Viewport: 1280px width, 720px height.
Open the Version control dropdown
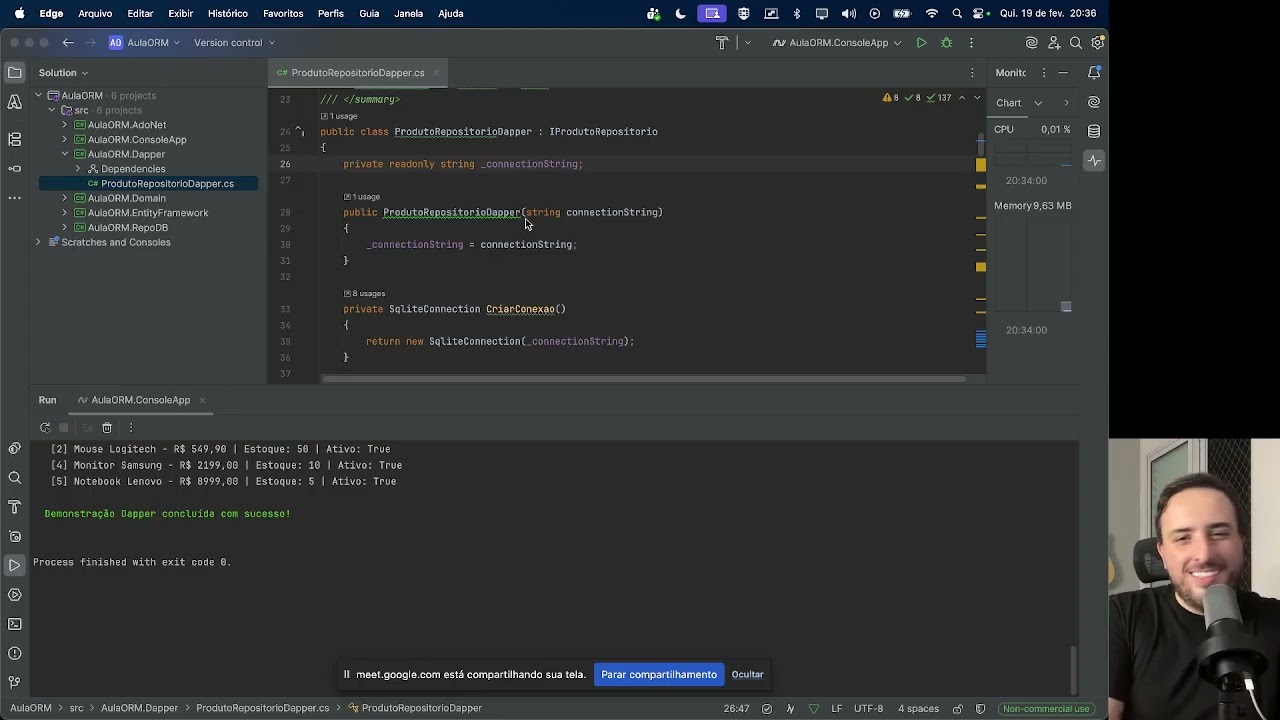[235, 43]
